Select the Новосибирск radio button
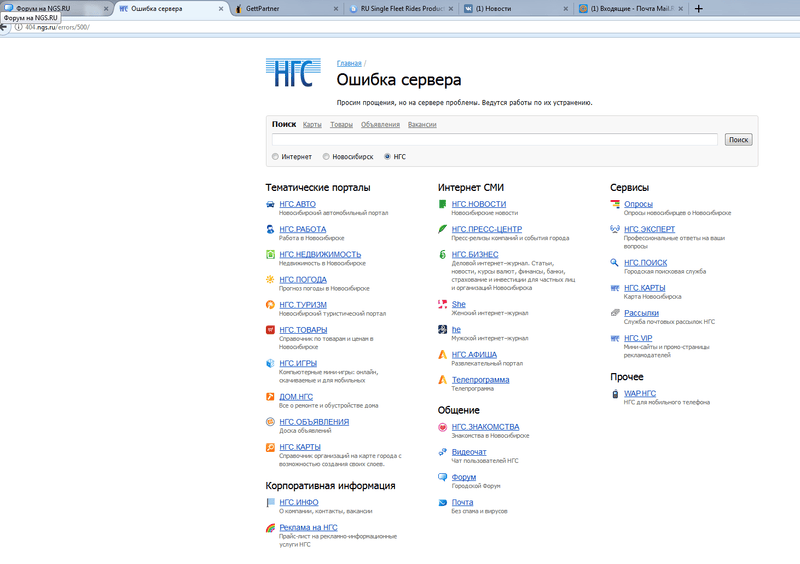The image size is (800, 564). [326, 157]
